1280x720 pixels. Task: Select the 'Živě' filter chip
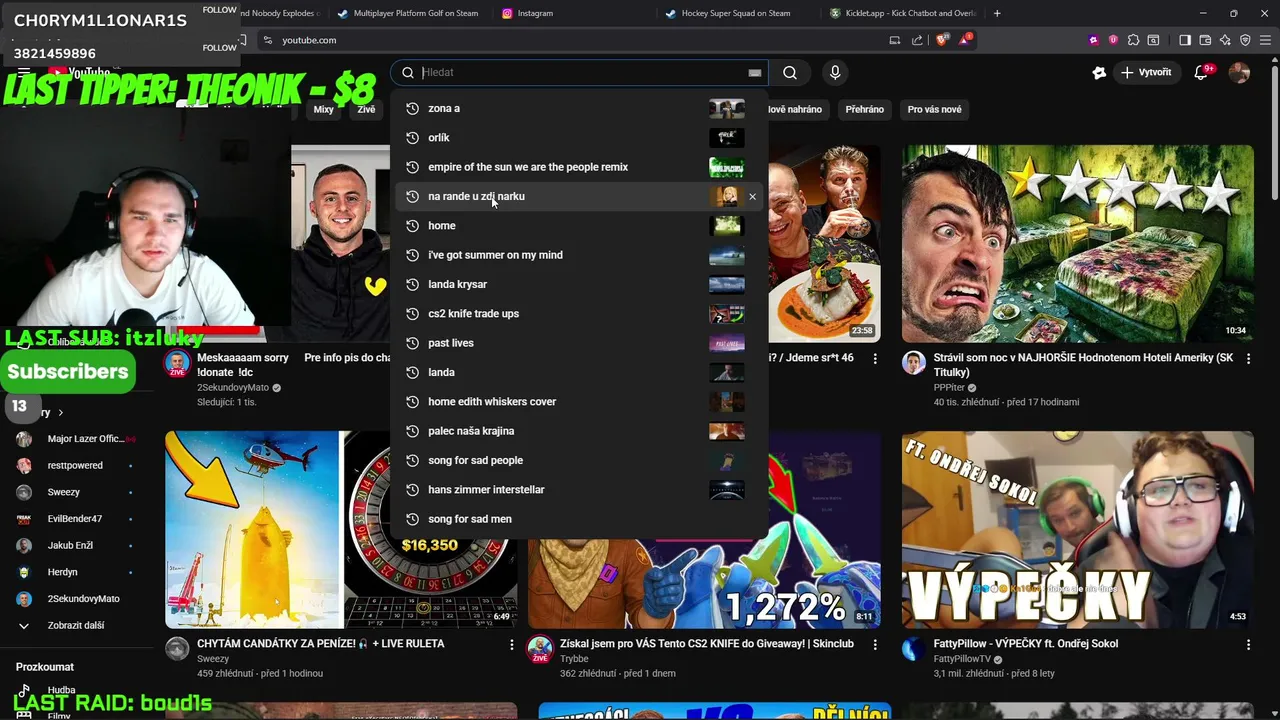coord(366,109)
